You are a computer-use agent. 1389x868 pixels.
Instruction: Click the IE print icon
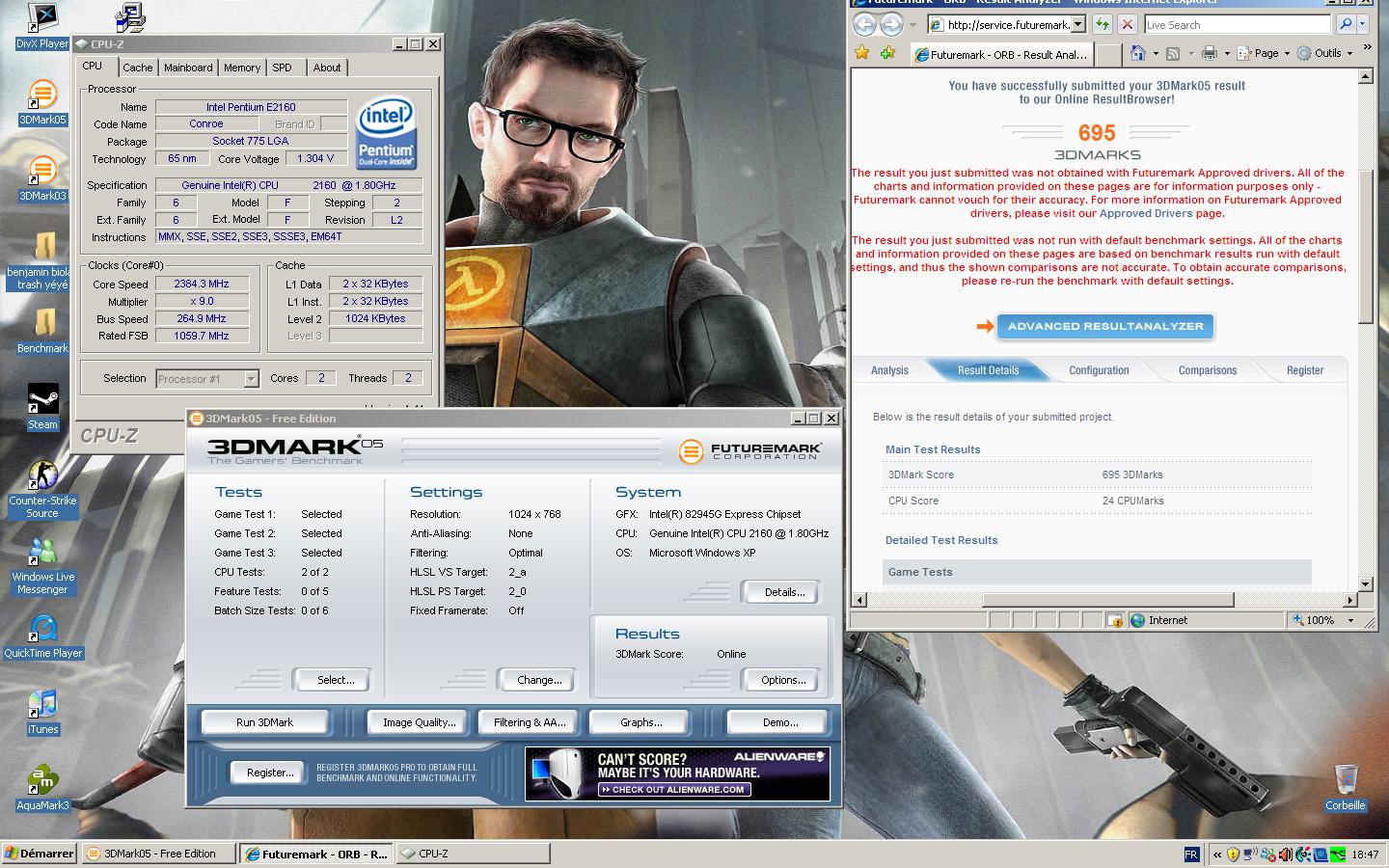coord(1210,53)
